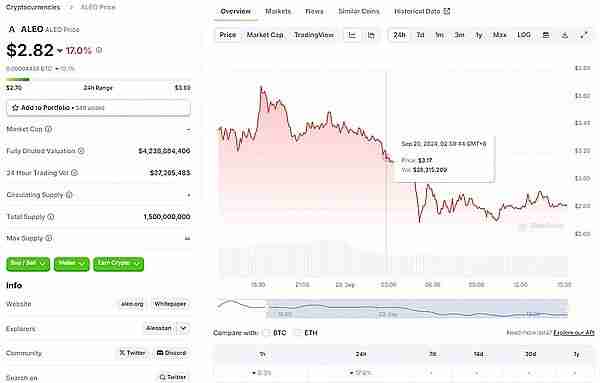Switch to candlestick chart icon
Viewport: 600px width, 383px height.
coord(371,35)
